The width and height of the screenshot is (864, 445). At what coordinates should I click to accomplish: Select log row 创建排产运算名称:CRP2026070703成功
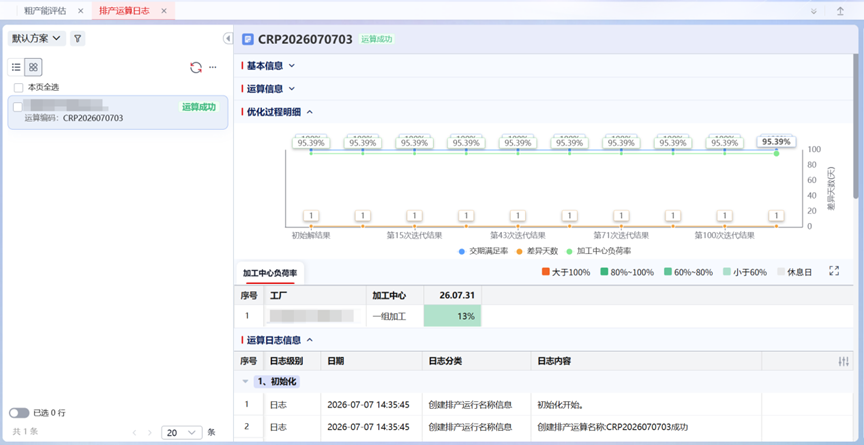point(543,427)
